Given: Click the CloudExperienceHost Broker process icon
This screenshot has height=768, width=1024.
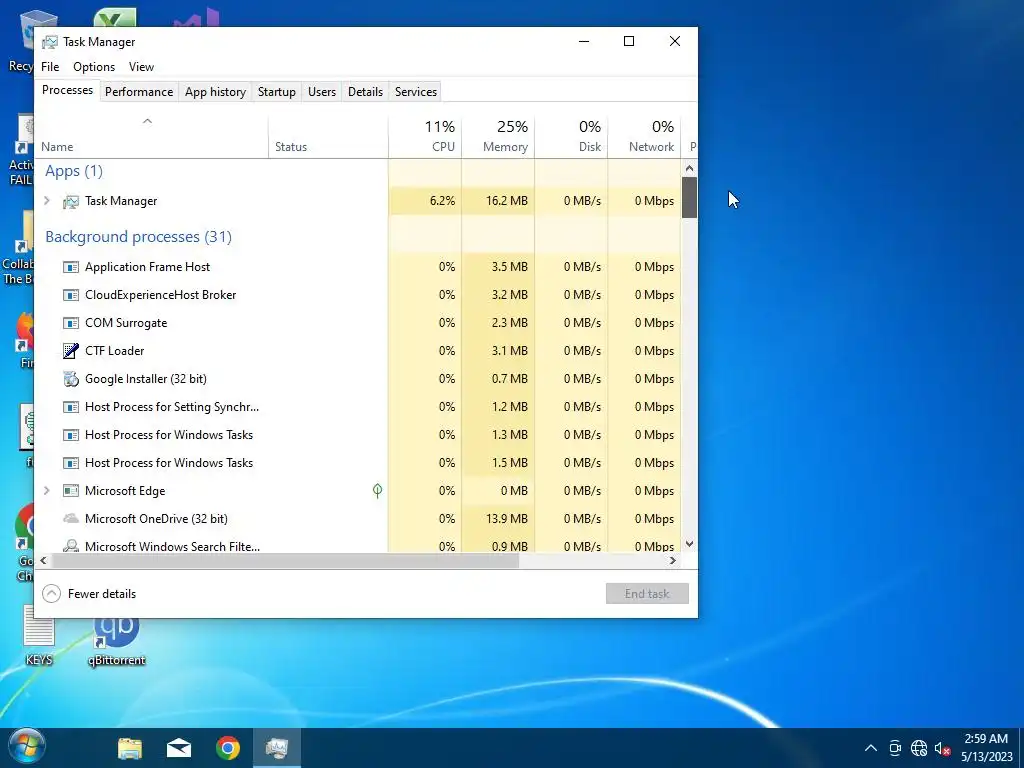Looking at the screenshot, I should coord(71,295).
